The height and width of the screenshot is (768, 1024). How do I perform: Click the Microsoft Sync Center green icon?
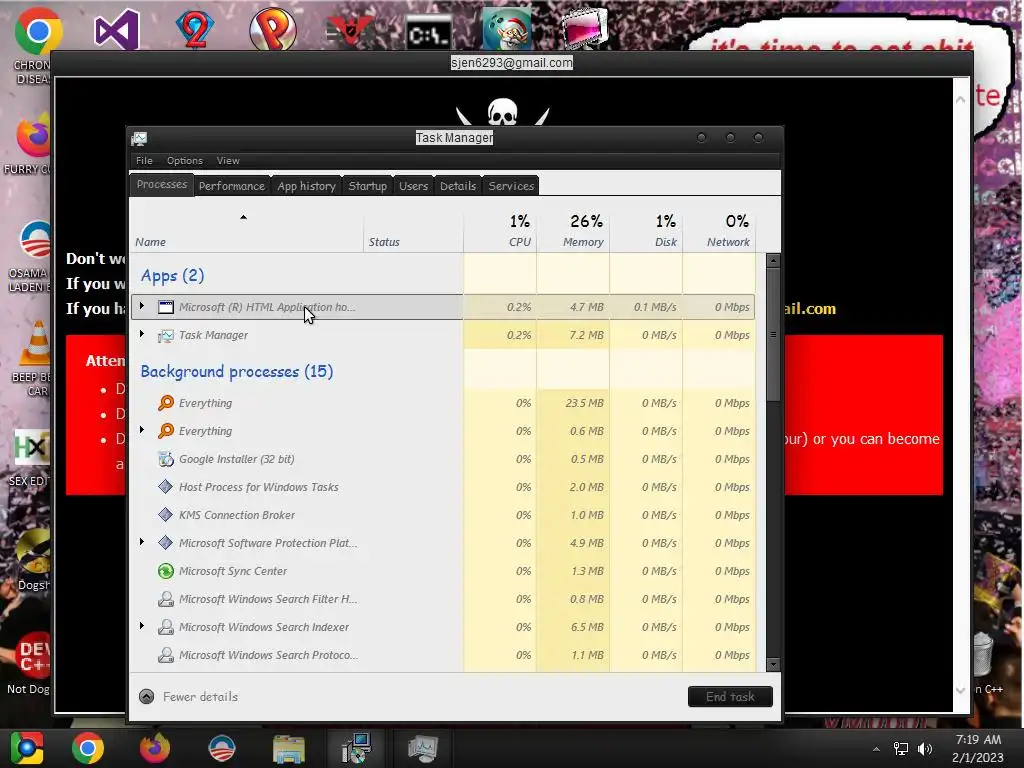[166, 571]
